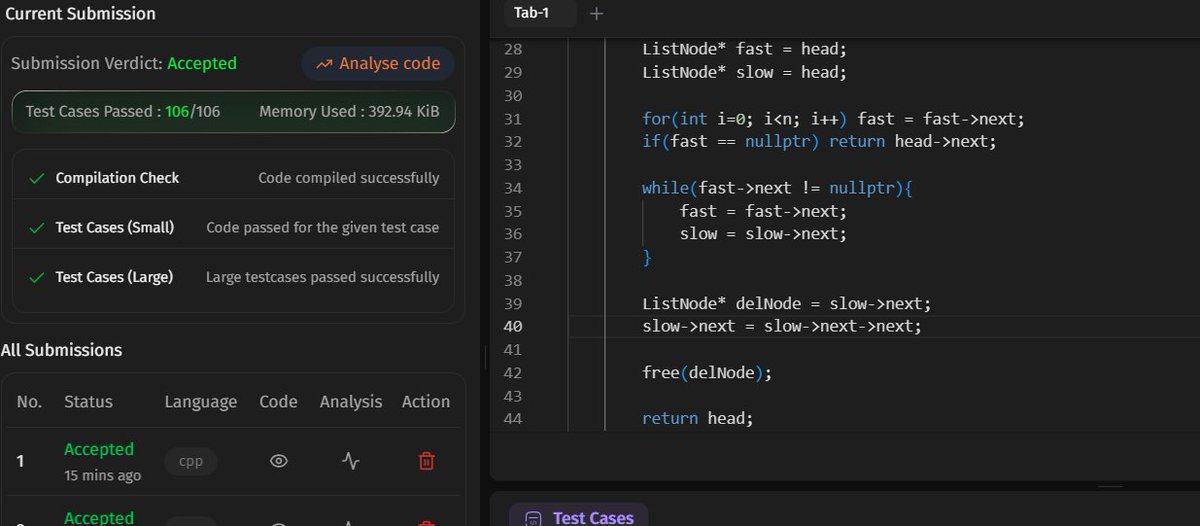The height and width of the screenshot is (526, 1200).
Task: Select the cpp language badge
Action: (191, 462)
